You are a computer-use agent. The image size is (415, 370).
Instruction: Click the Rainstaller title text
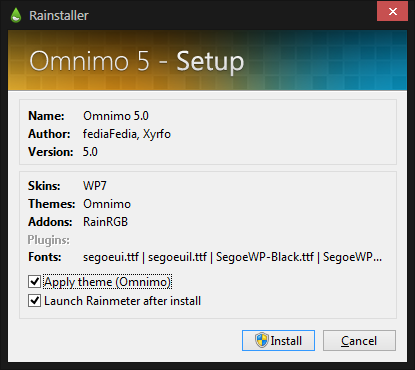click(59, 16)
